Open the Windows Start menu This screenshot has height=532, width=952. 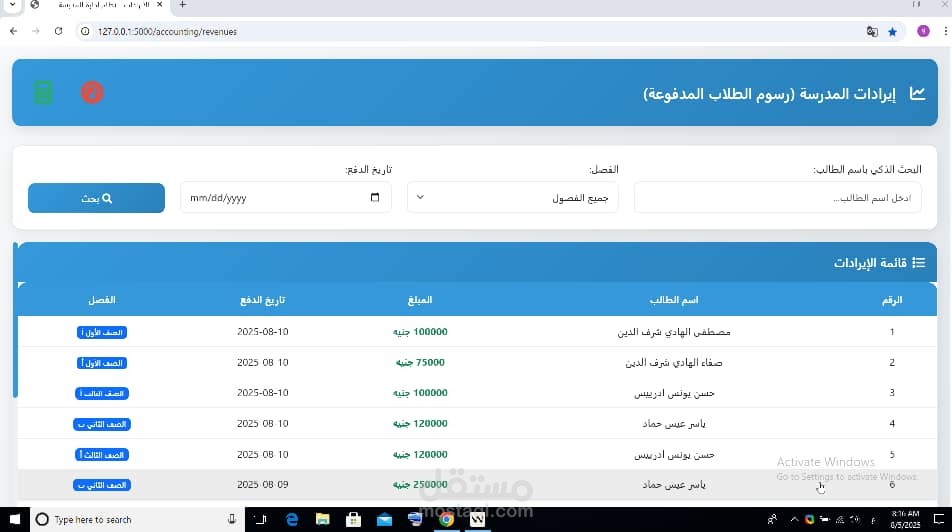(x=15, y=519)
